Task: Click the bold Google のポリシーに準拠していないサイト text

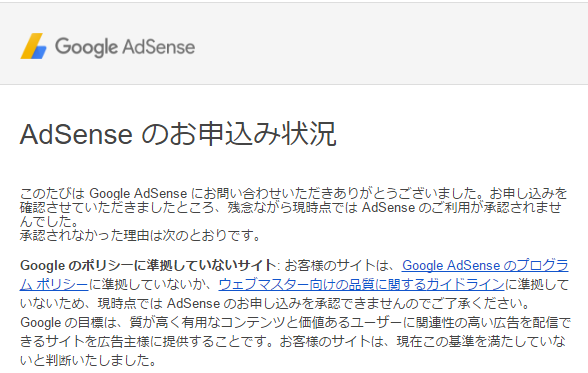Action: [x=148, y=265]
